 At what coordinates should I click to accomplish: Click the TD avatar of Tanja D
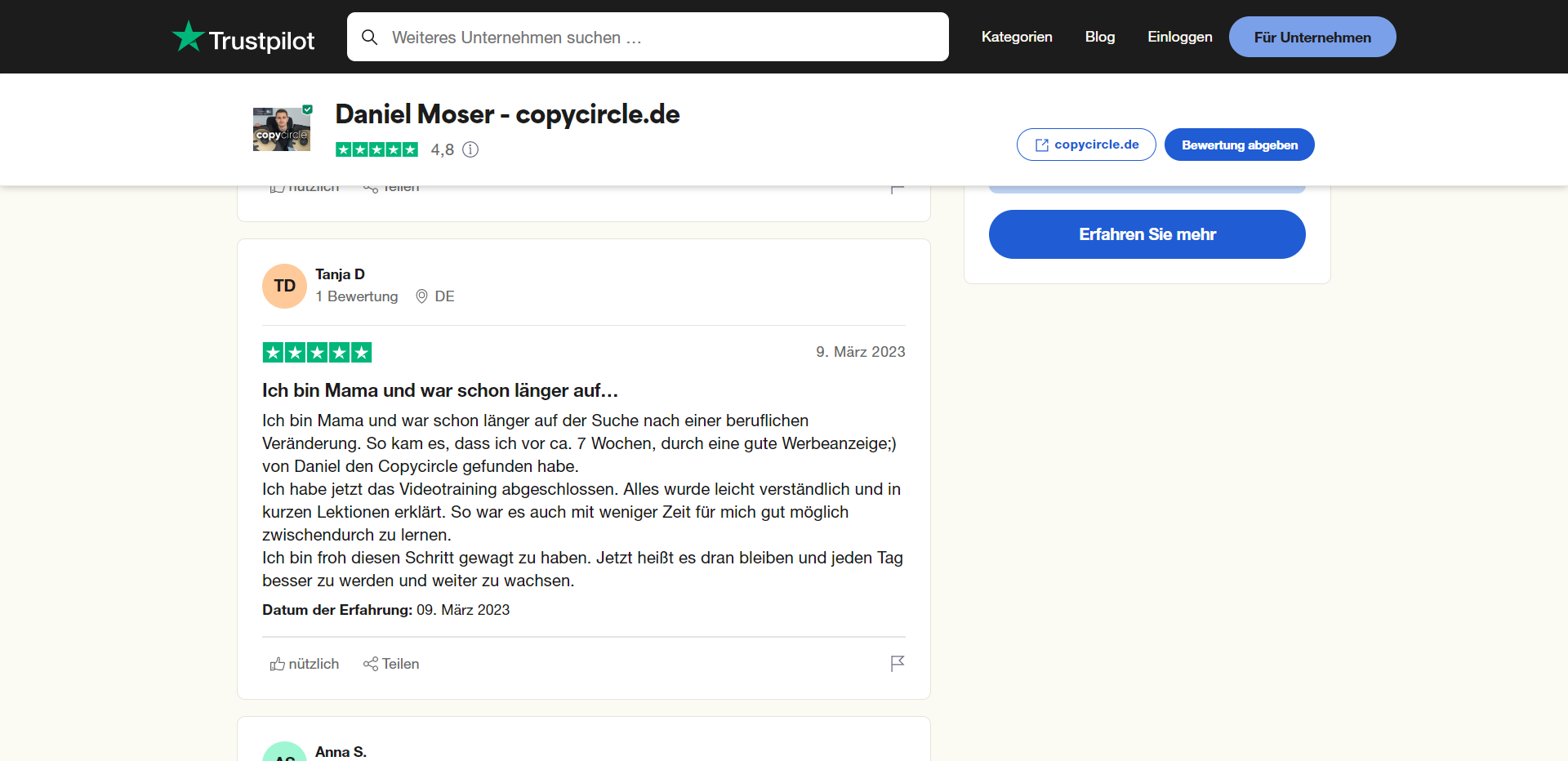click(x=284, y=286)
